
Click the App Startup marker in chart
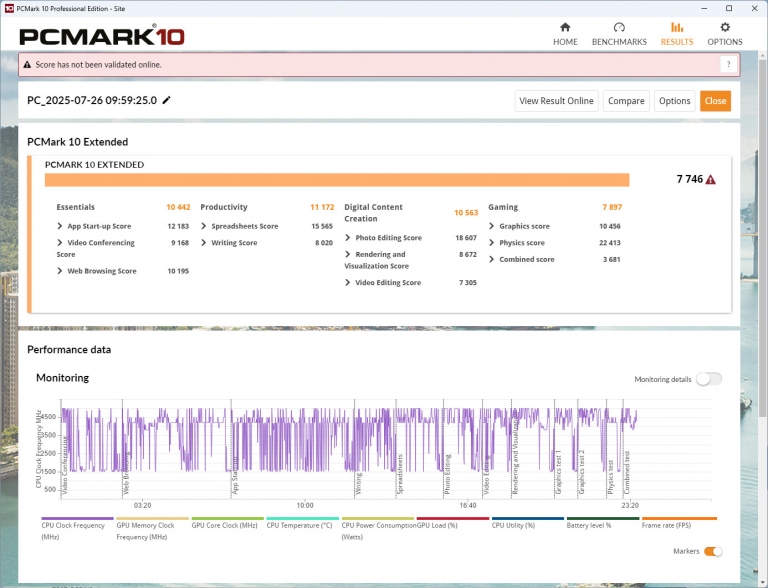point(235,475)
